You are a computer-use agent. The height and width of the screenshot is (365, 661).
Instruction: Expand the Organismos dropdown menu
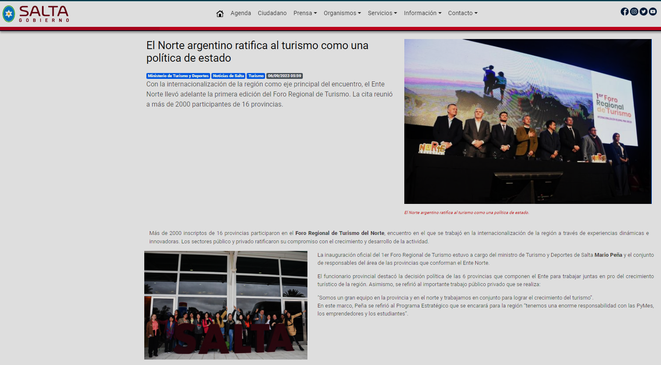[342, 13]
